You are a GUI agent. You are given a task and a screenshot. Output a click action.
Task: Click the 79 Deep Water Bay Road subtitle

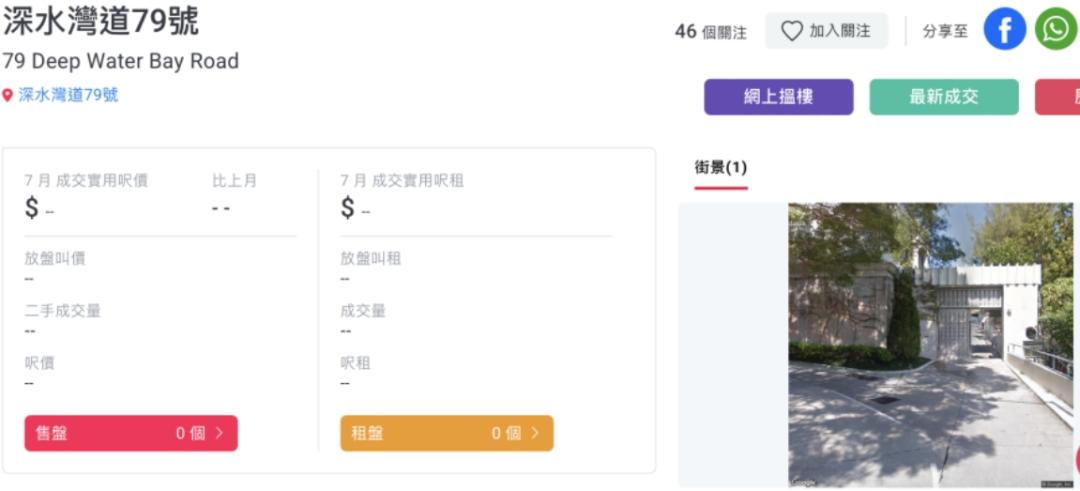[120, 61]
